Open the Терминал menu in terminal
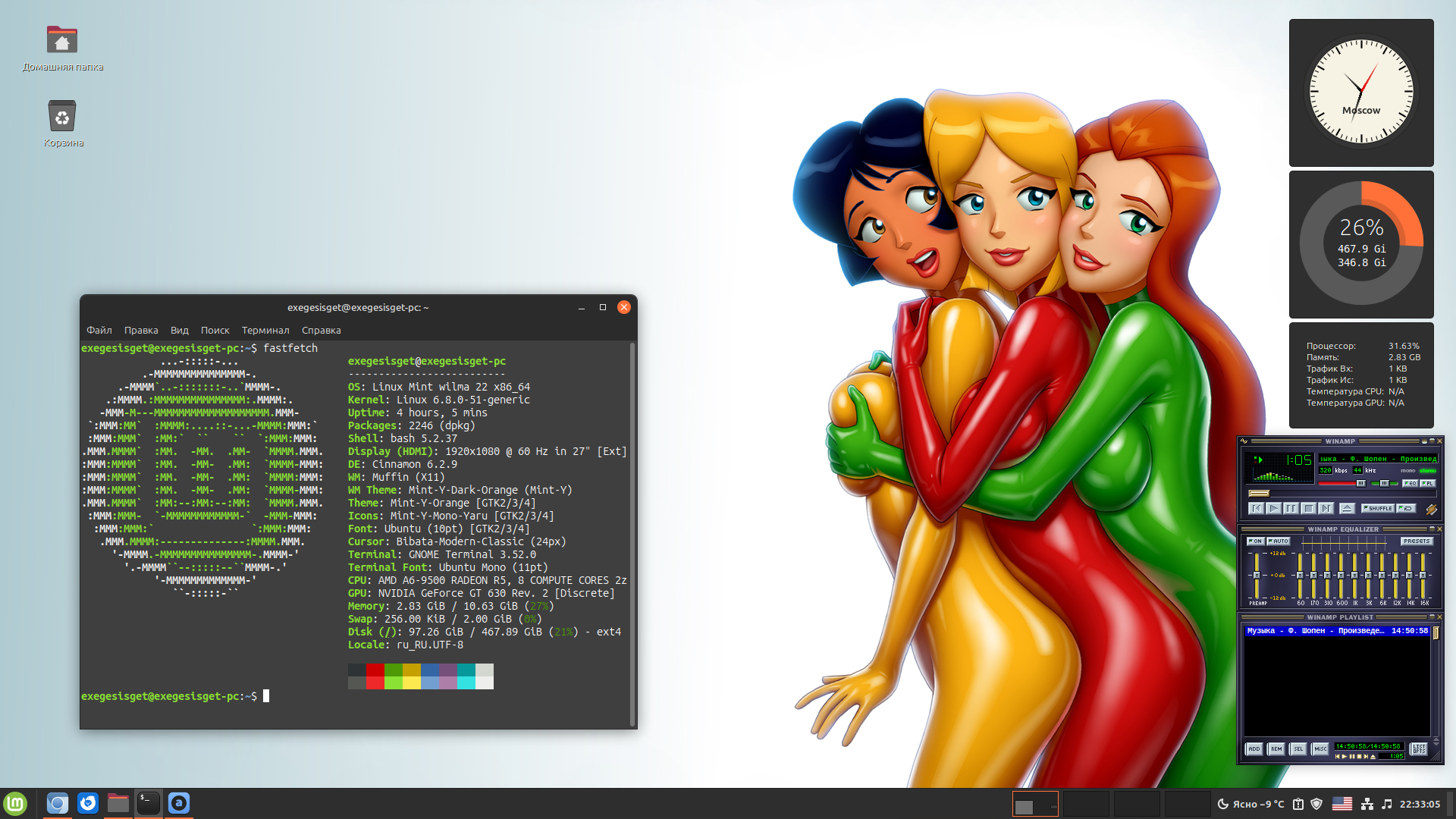This screenshot has width=1456, height=819. 265,330
